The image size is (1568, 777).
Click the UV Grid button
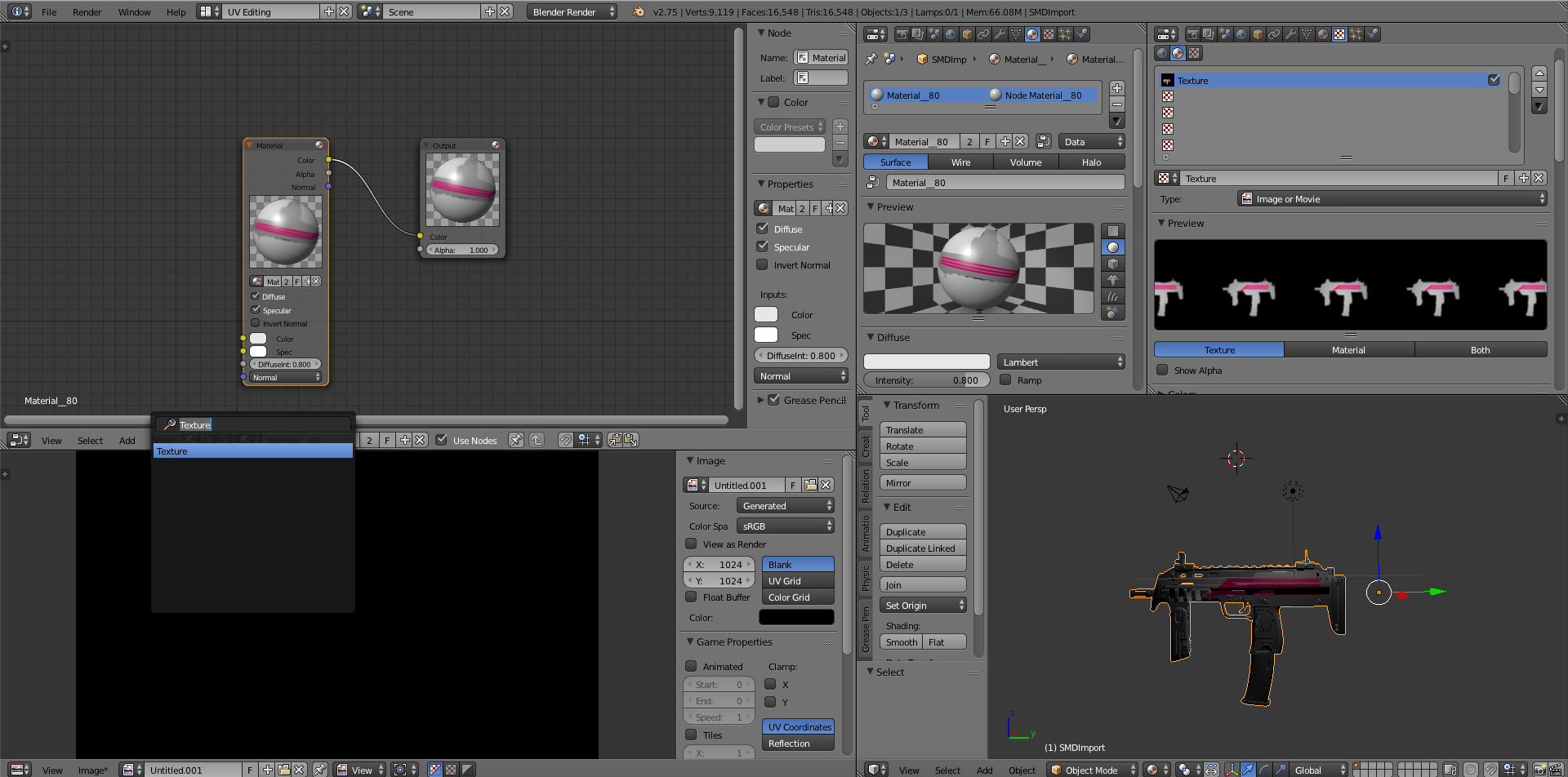(x=797, y=581)
